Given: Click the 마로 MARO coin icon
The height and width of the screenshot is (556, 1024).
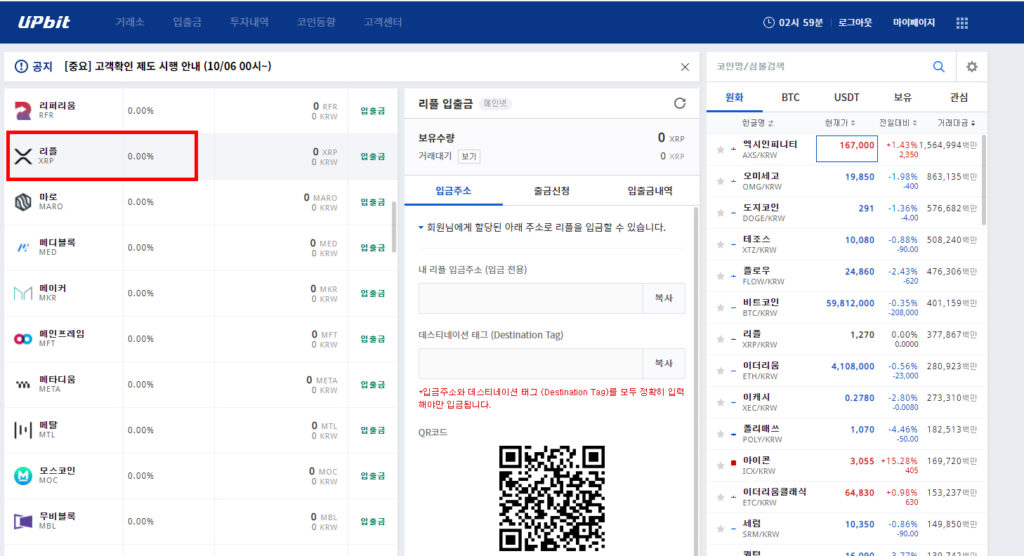Looking at the screenshot, I should point(23,202).
